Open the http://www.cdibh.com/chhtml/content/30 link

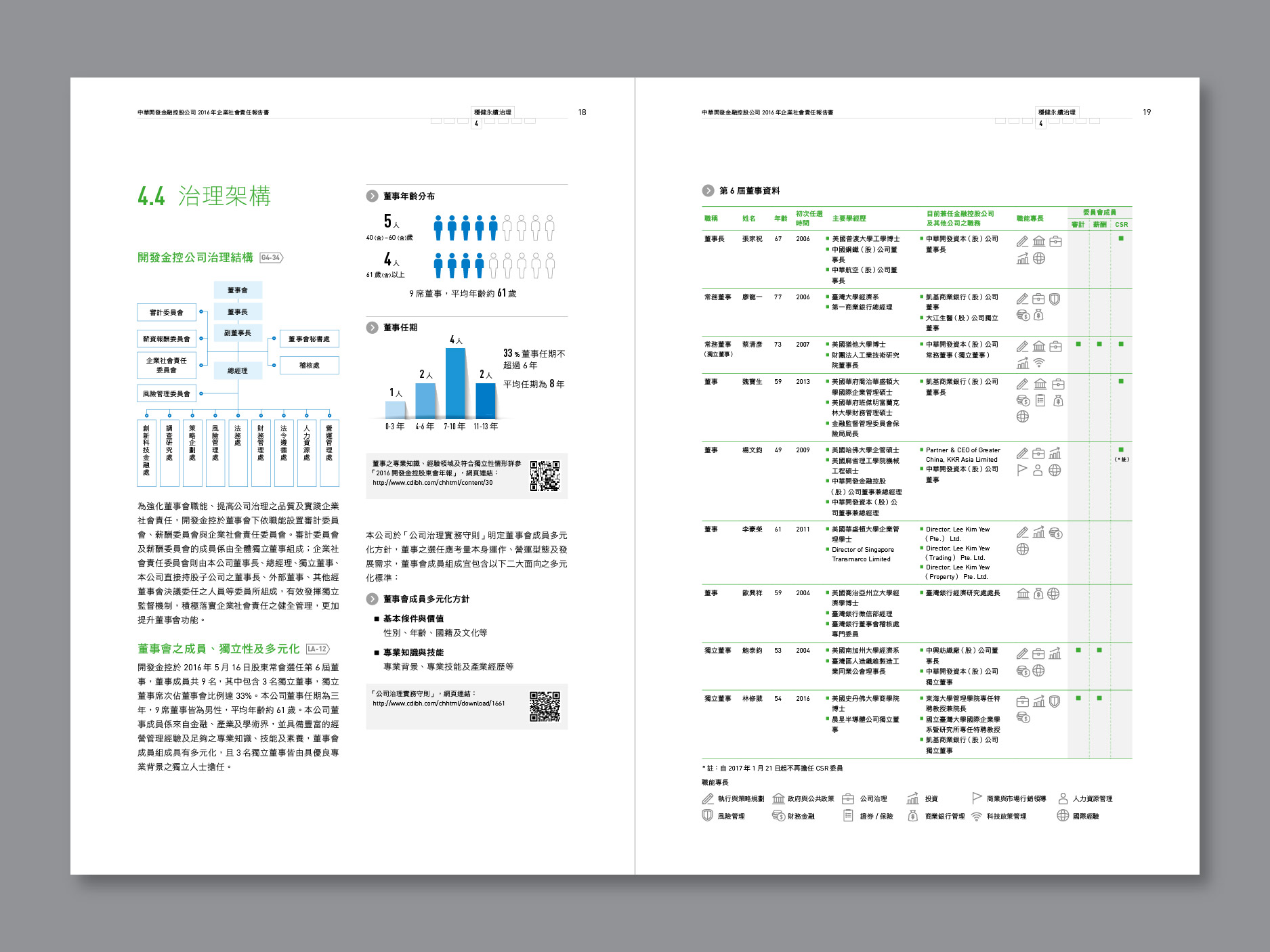pos(433,483)
